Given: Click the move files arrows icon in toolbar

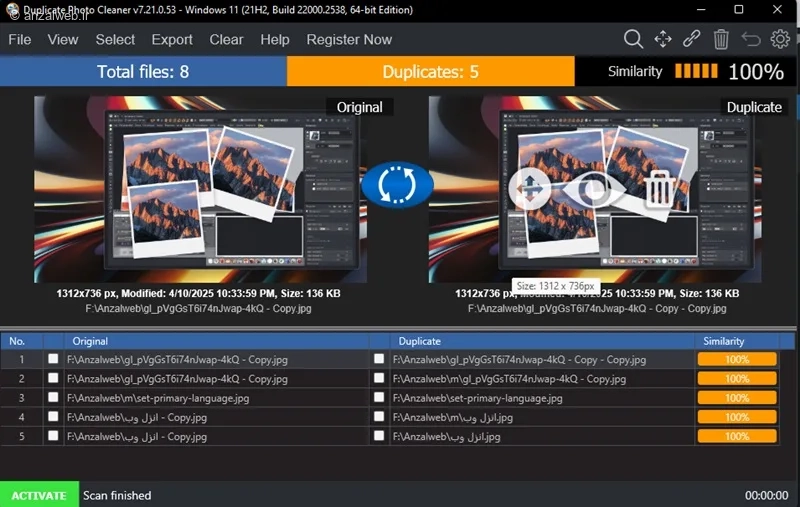Looking at the screenshot, I should tap(663, 39).
